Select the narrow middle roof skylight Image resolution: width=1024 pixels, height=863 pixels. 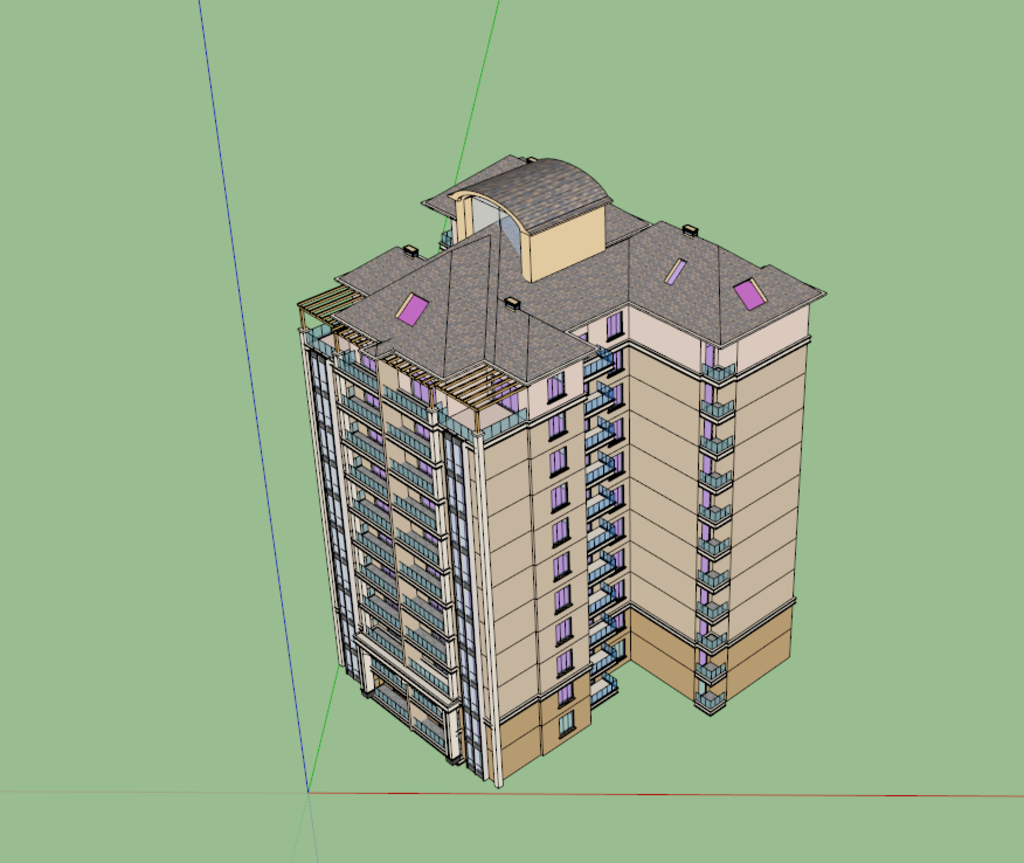click(676, 271)
